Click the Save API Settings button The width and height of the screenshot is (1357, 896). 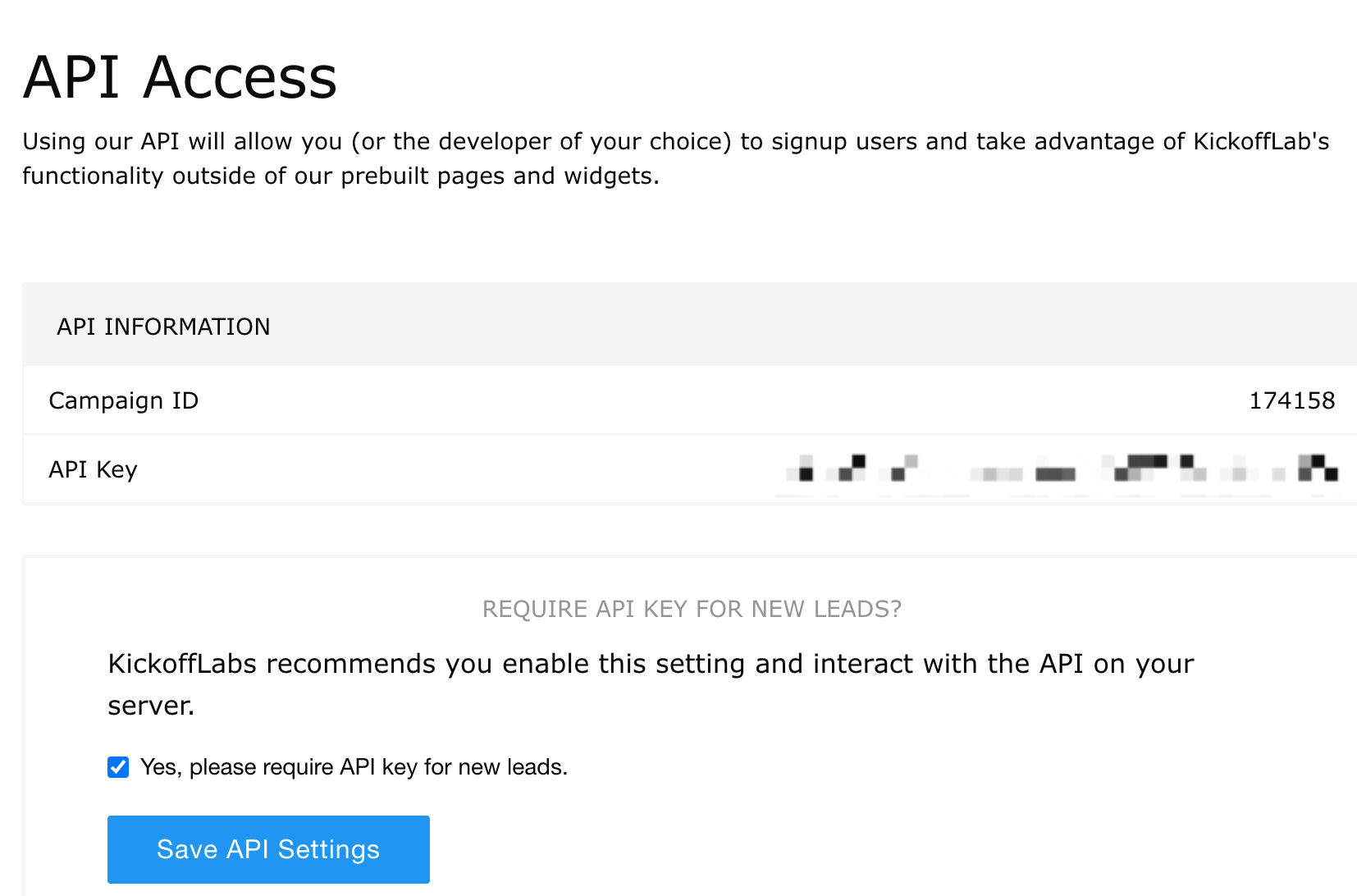point(268,849)
